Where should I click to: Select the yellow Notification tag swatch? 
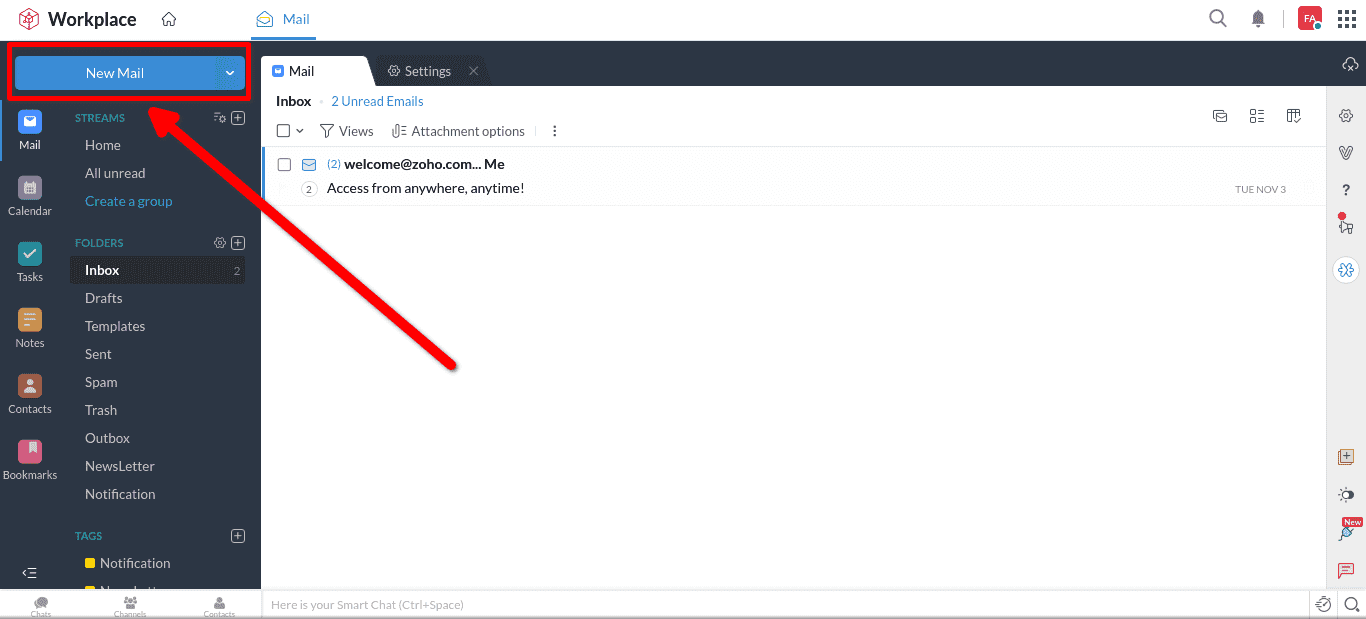[89, 562]
